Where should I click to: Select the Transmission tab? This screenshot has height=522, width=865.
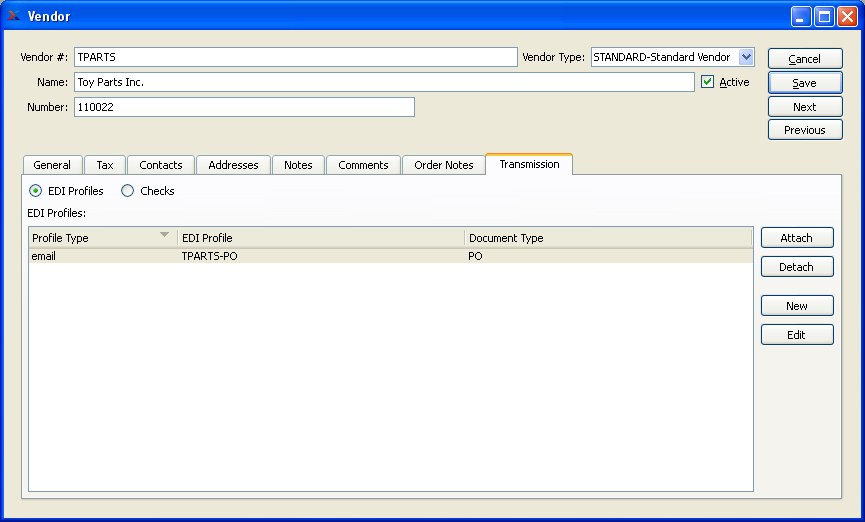click(529, 164)
